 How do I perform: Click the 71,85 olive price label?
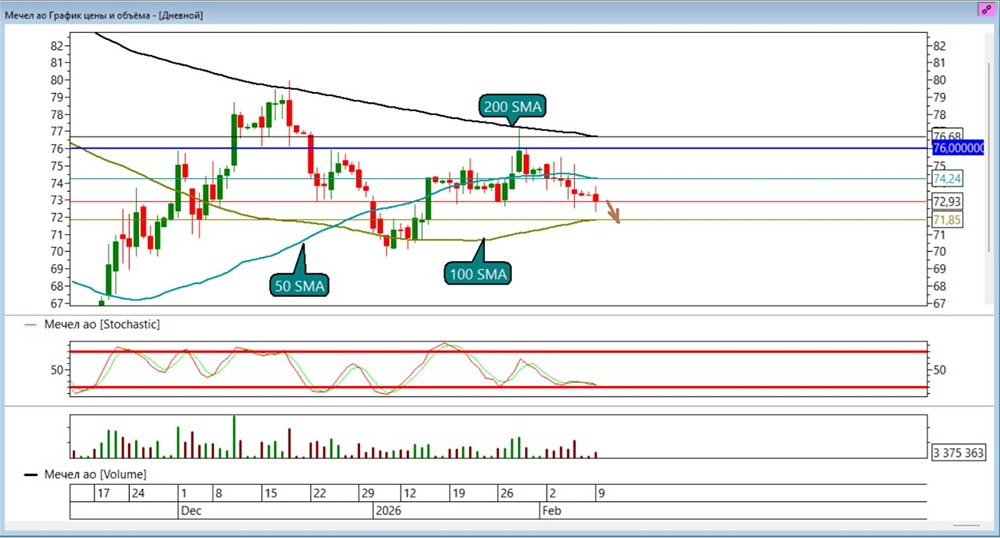pos(947,220)
